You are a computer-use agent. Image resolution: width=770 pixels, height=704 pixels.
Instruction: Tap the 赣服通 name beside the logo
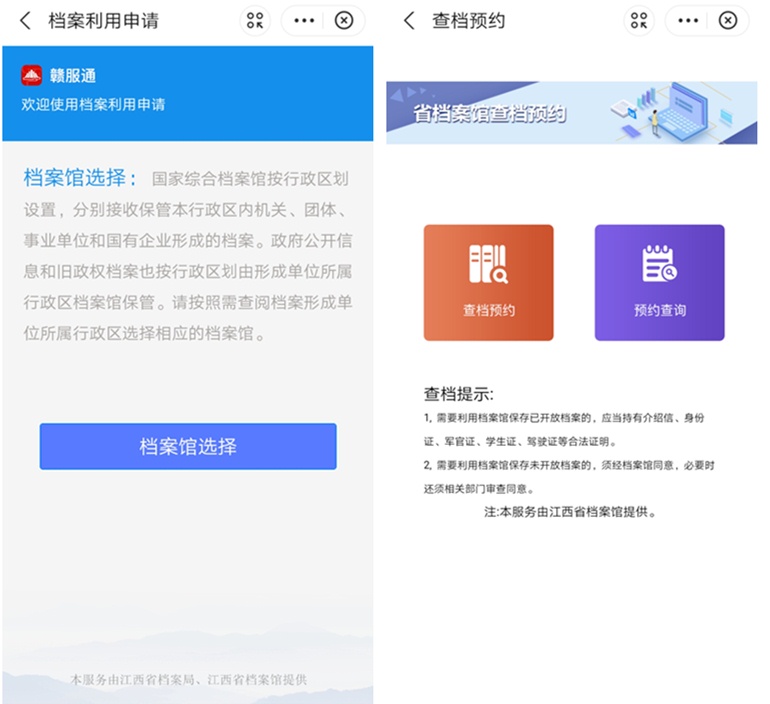73,75
